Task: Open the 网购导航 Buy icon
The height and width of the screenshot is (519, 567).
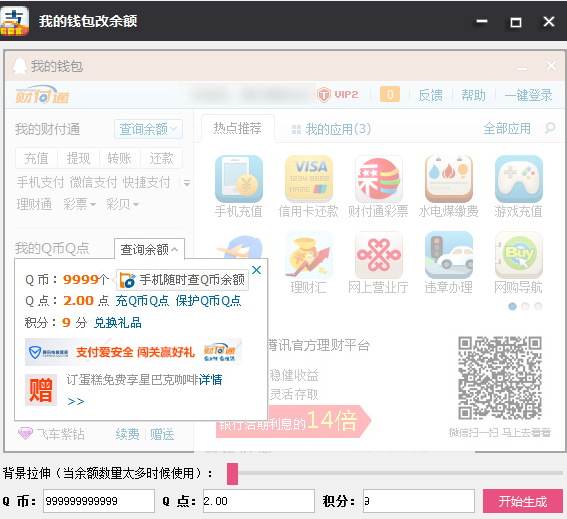Action: 519,255
